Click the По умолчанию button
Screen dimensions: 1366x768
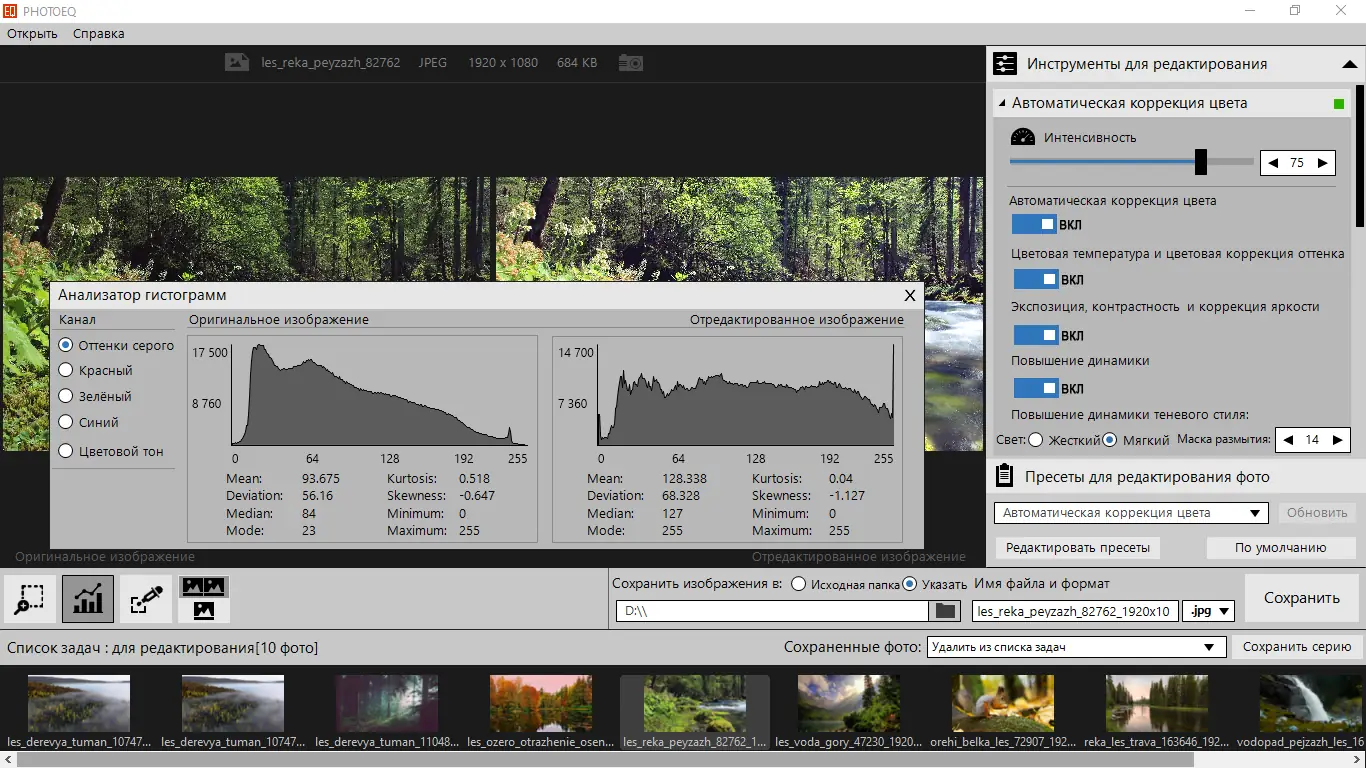coord(1281,548)
